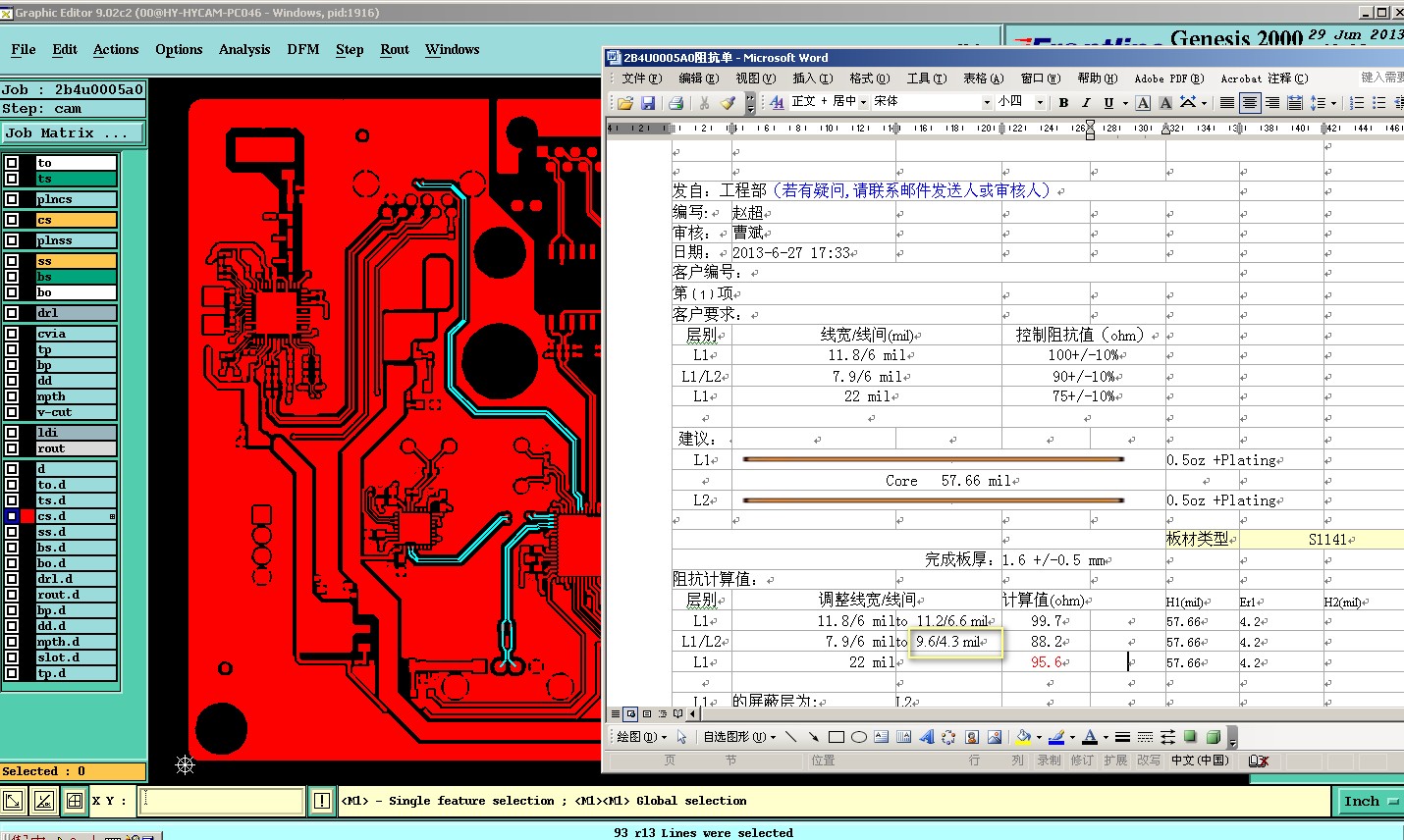Image resolution: width=1404 pixels, height=840 pixels.
Task: Click the font color 'A' swatch
Action: pos(1090,737)
